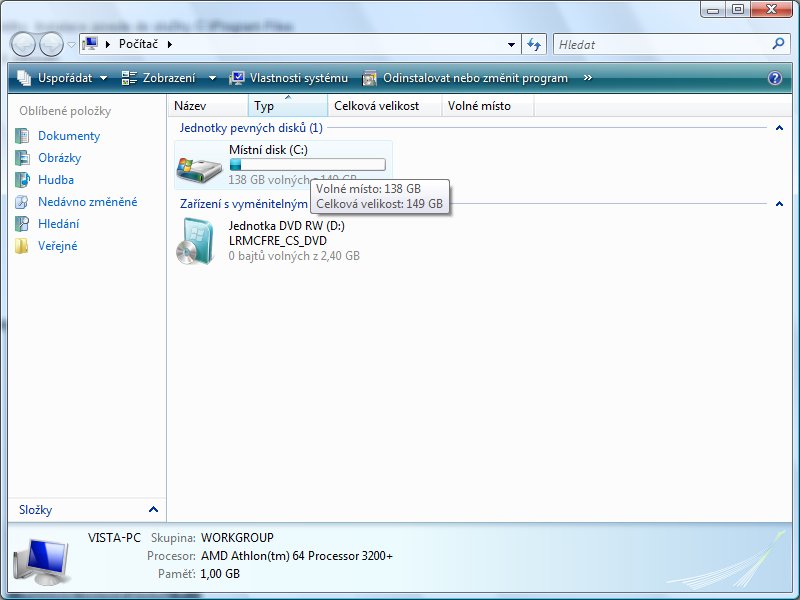
Task: Sort by Celková velikost column header
Action: (385, 106)
